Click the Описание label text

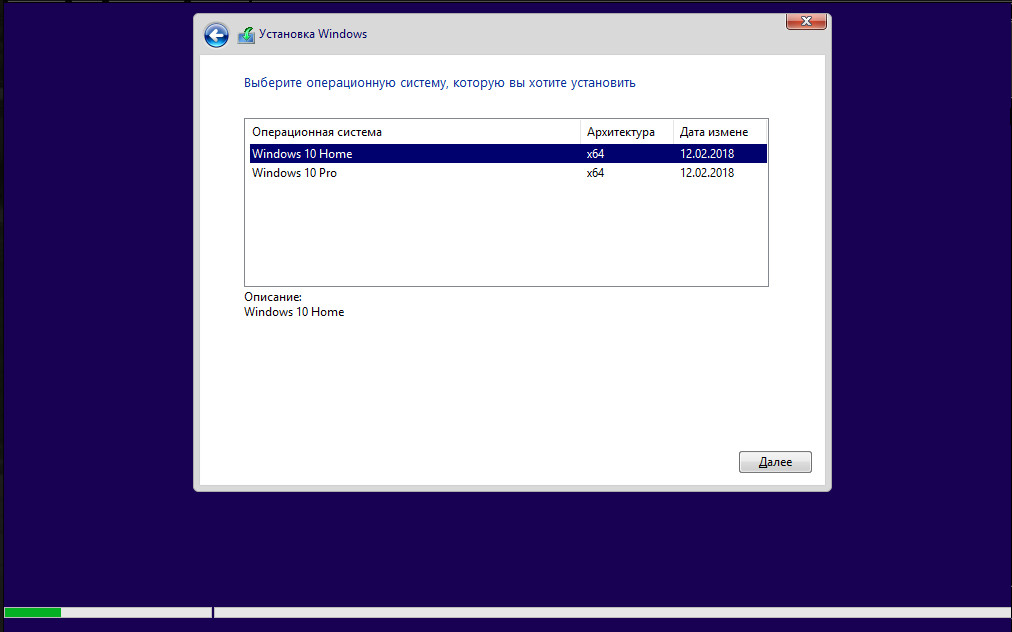273,298
